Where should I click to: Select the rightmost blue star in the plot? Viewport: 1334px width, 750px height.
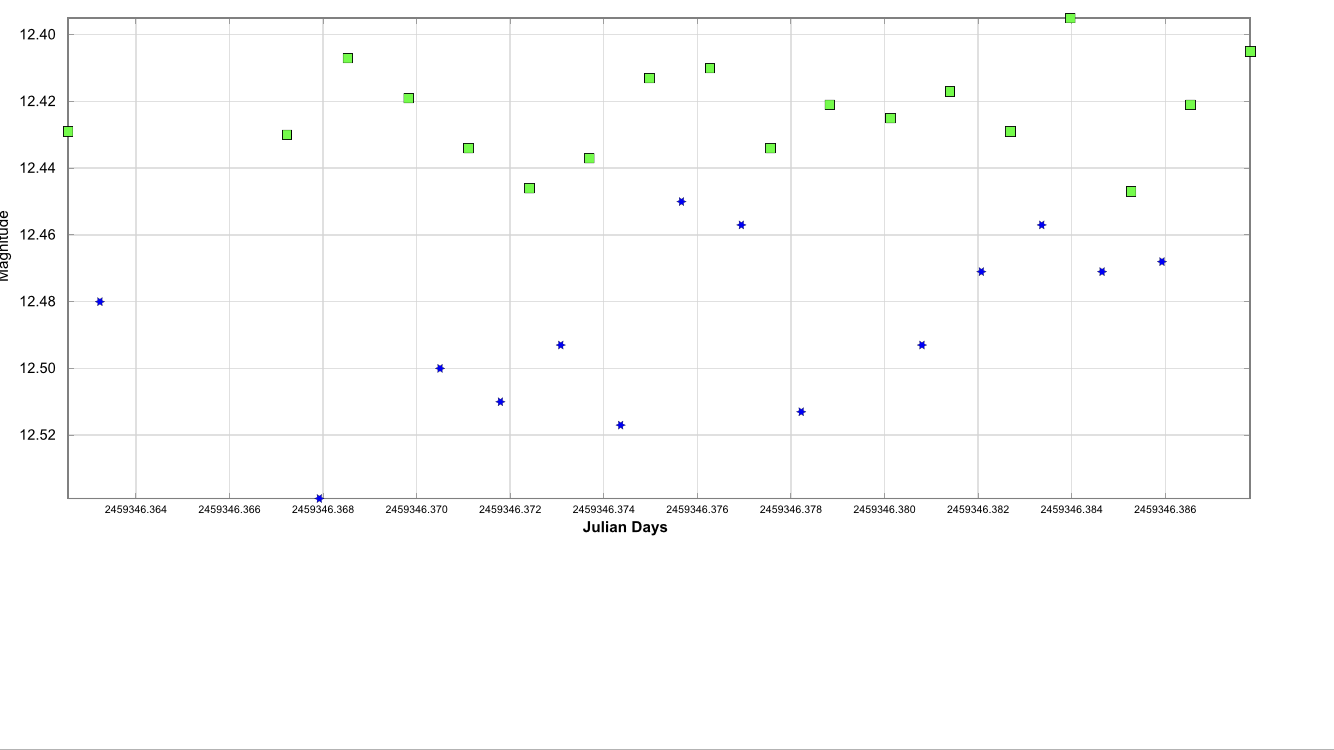pyautogui.click(x=1161, y=261)
